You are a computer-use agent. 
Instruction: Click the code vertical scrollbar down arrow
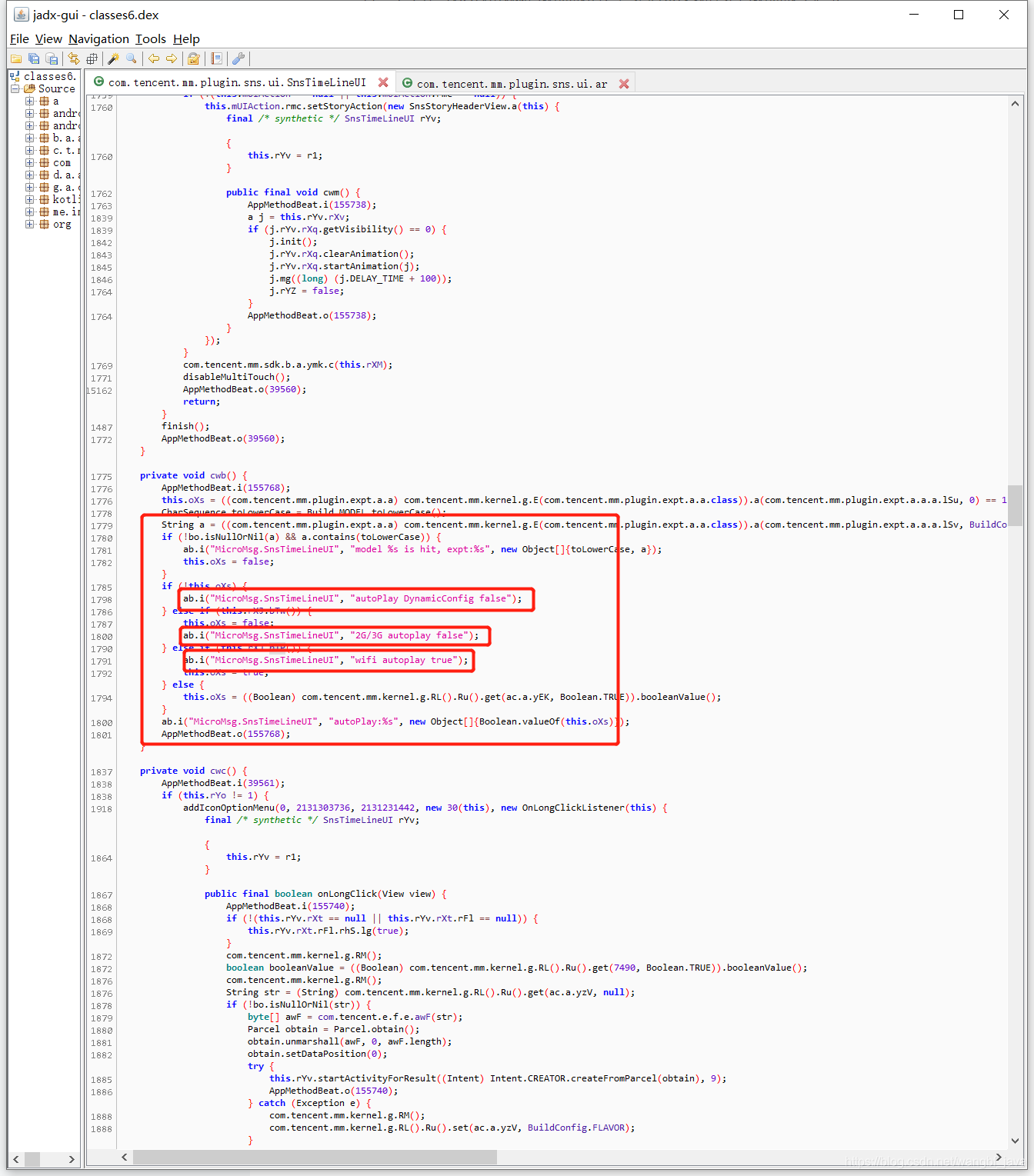pos(1016,1141)
